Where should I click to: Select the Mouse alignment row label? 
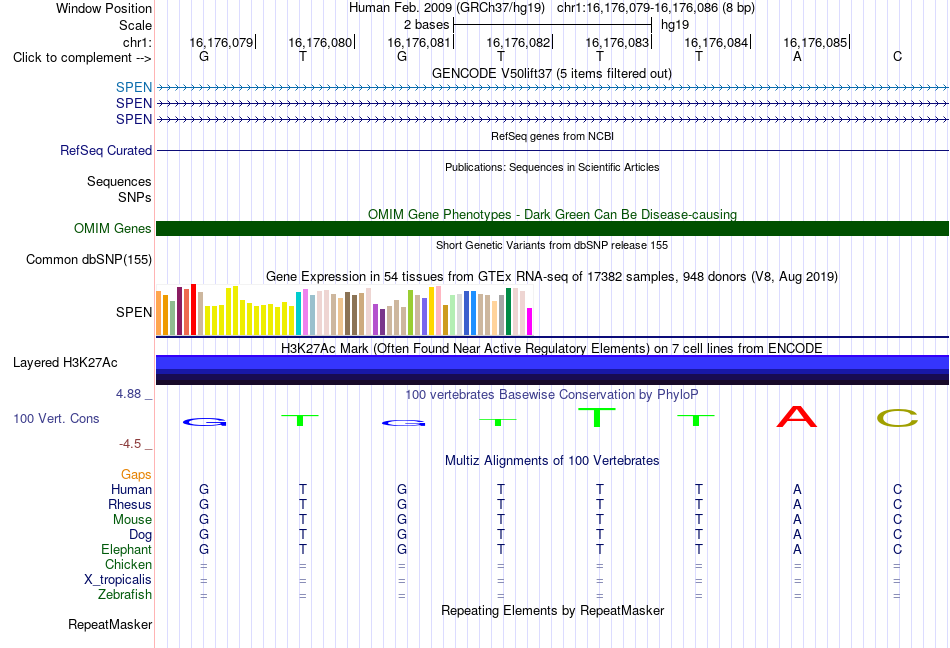(133, 520)
